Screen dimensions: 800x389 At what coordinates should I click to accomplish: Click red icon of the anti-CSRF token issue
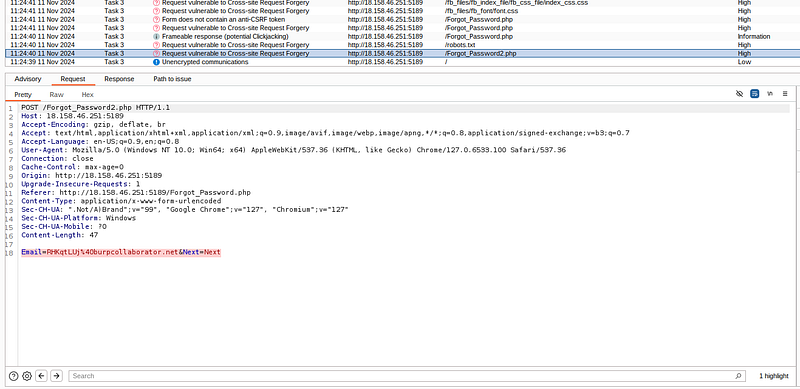tap(156, 19)
